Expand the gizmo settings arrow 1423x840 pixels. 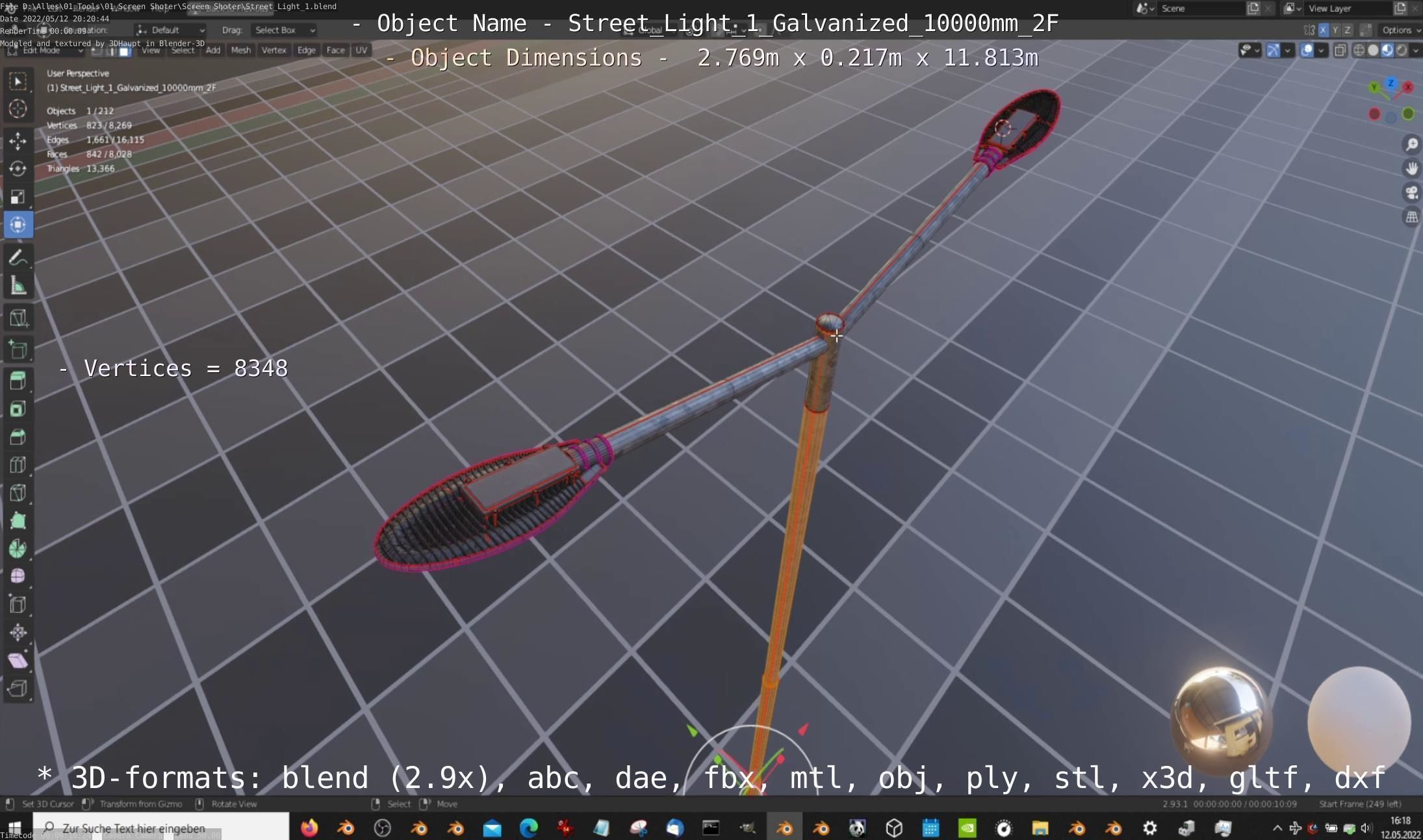pyautogui.click(x=1288, y=50)
